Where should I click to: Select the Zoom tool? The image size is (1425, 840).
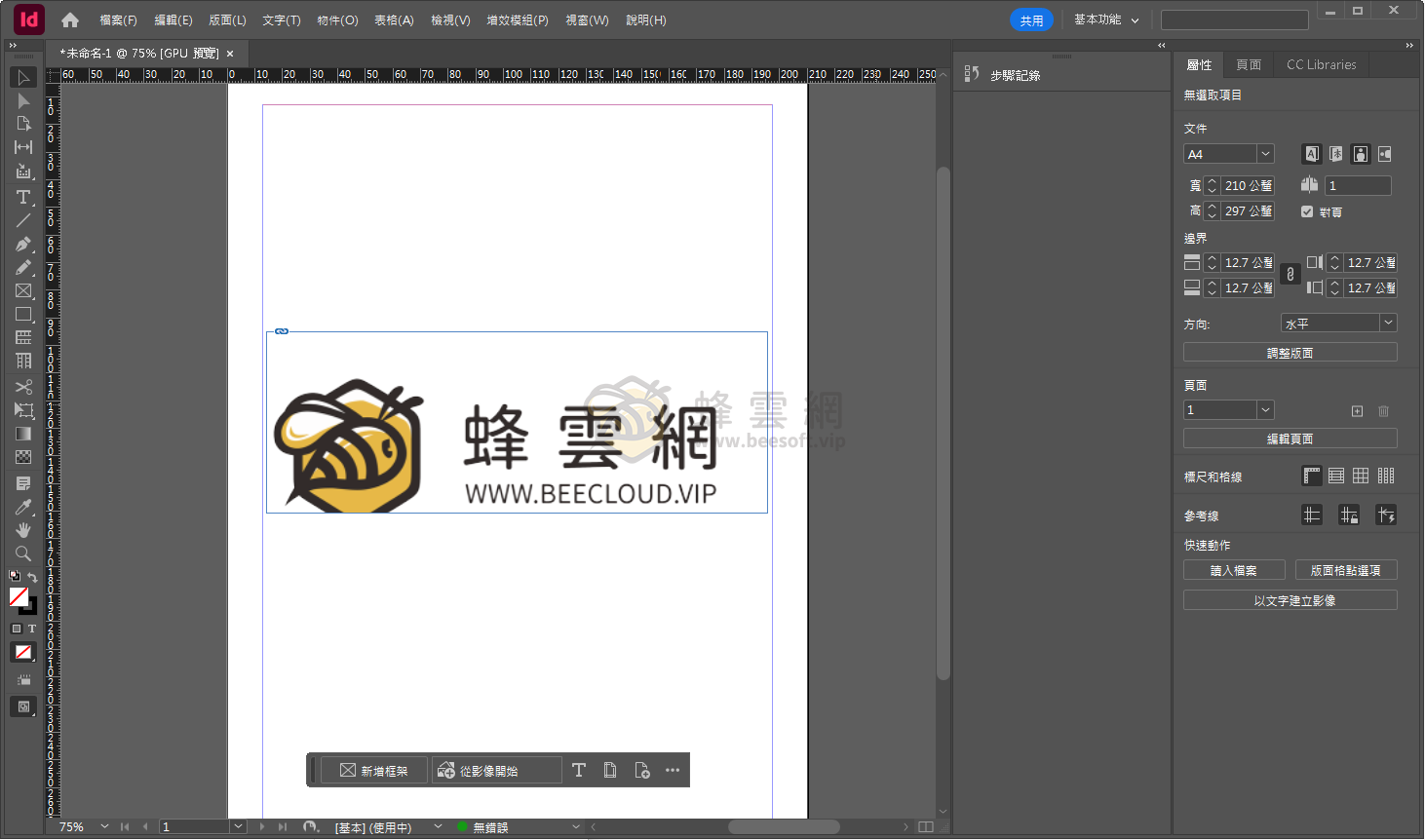click(x=23, y=554)
